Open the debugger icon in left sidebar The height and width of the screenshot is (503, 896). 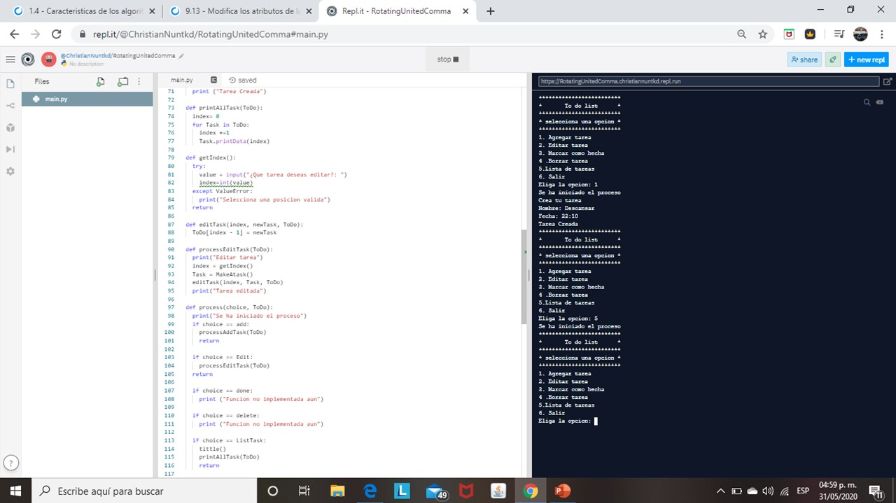point(11,149)
